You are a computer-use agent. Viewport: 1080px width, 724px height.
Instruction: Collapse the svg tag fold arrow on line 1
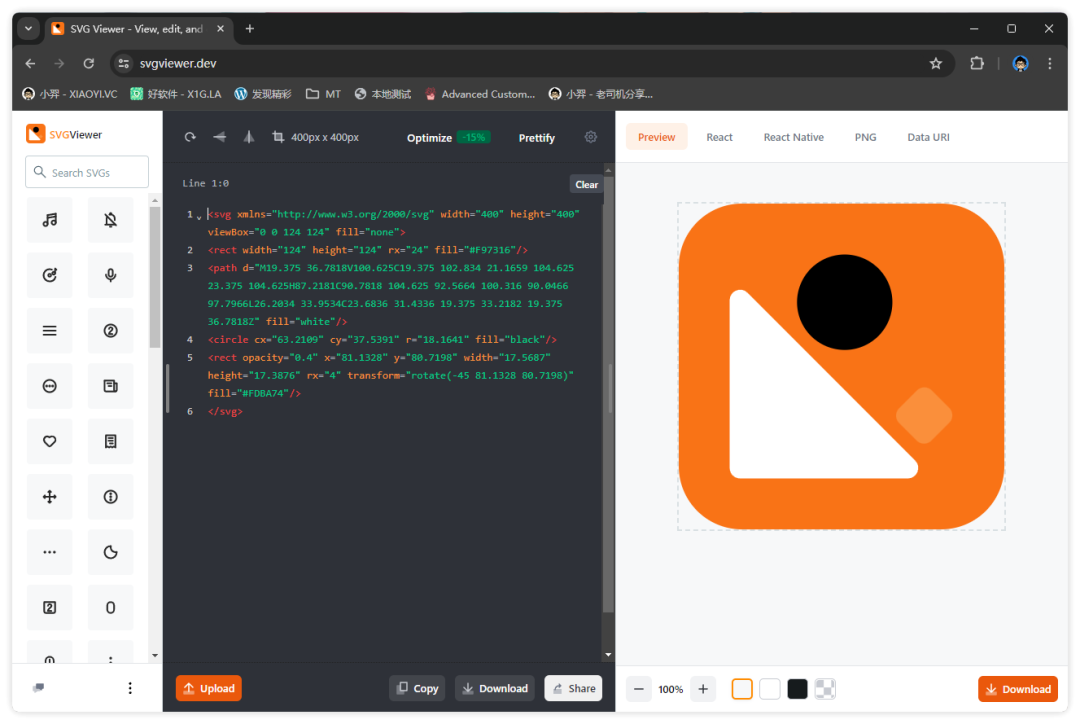199,216
